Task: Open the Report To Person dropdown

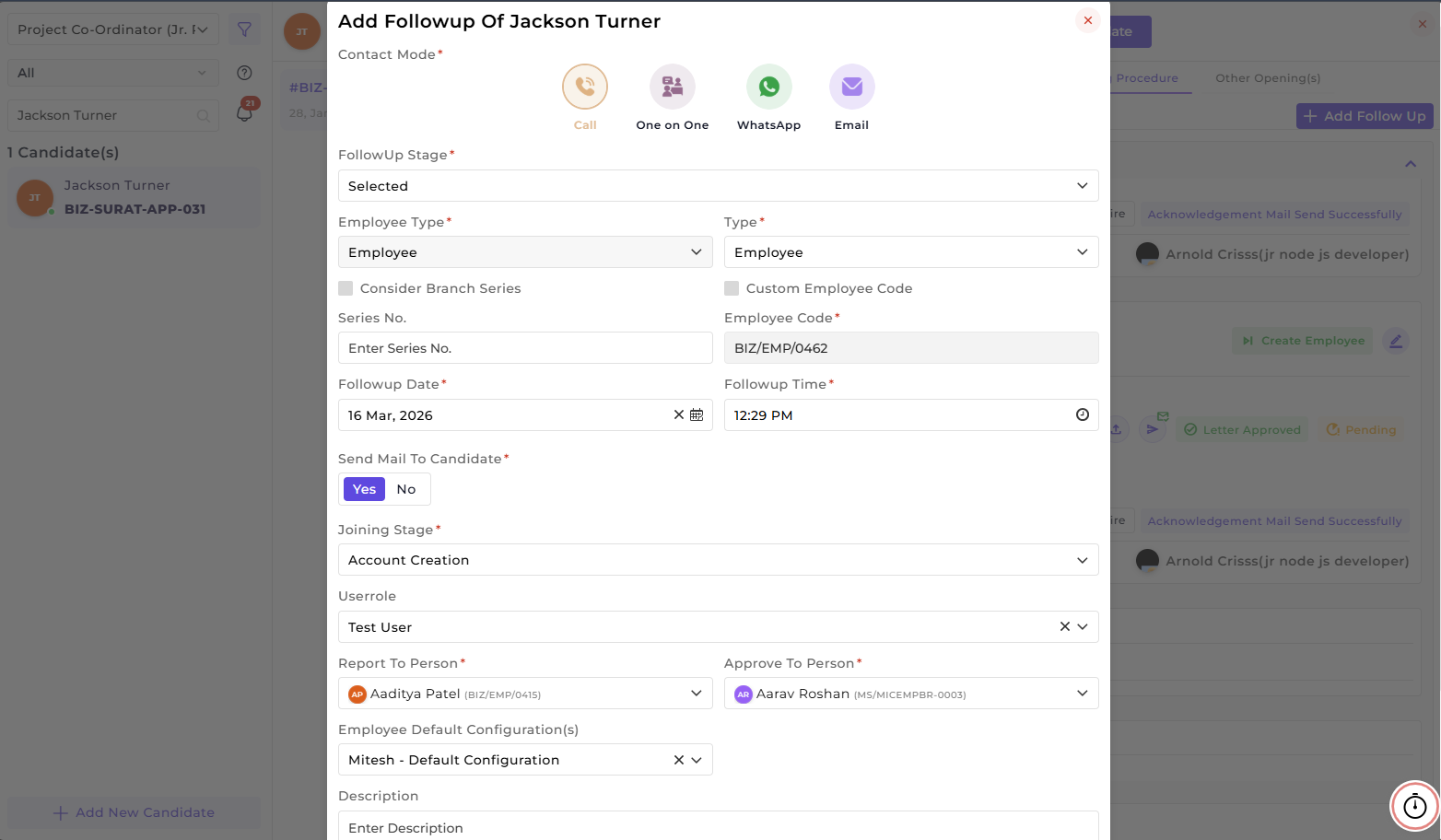Action: [x=525, y=694]
